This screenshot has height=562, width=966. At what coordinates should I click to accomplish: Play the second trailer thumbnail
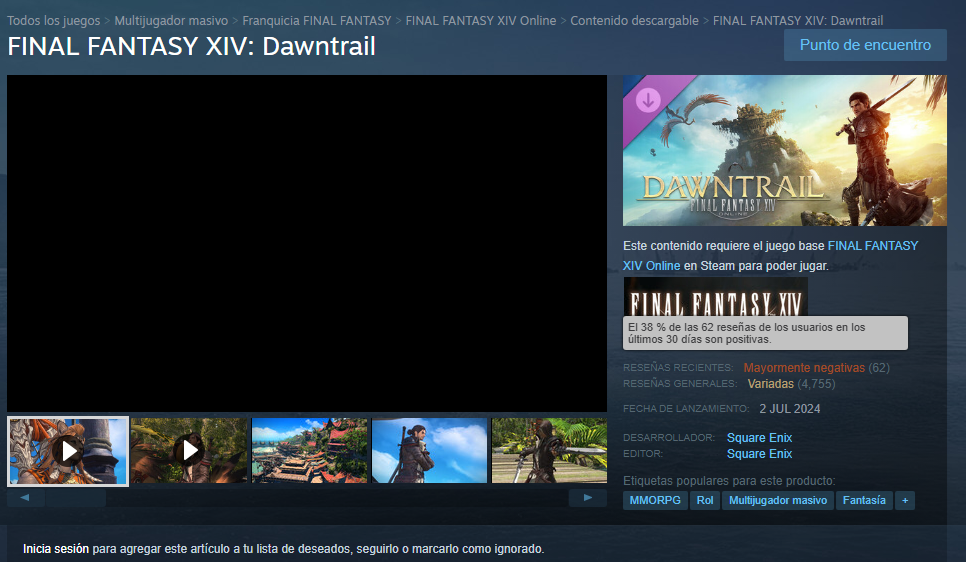[x=189, y=450]
